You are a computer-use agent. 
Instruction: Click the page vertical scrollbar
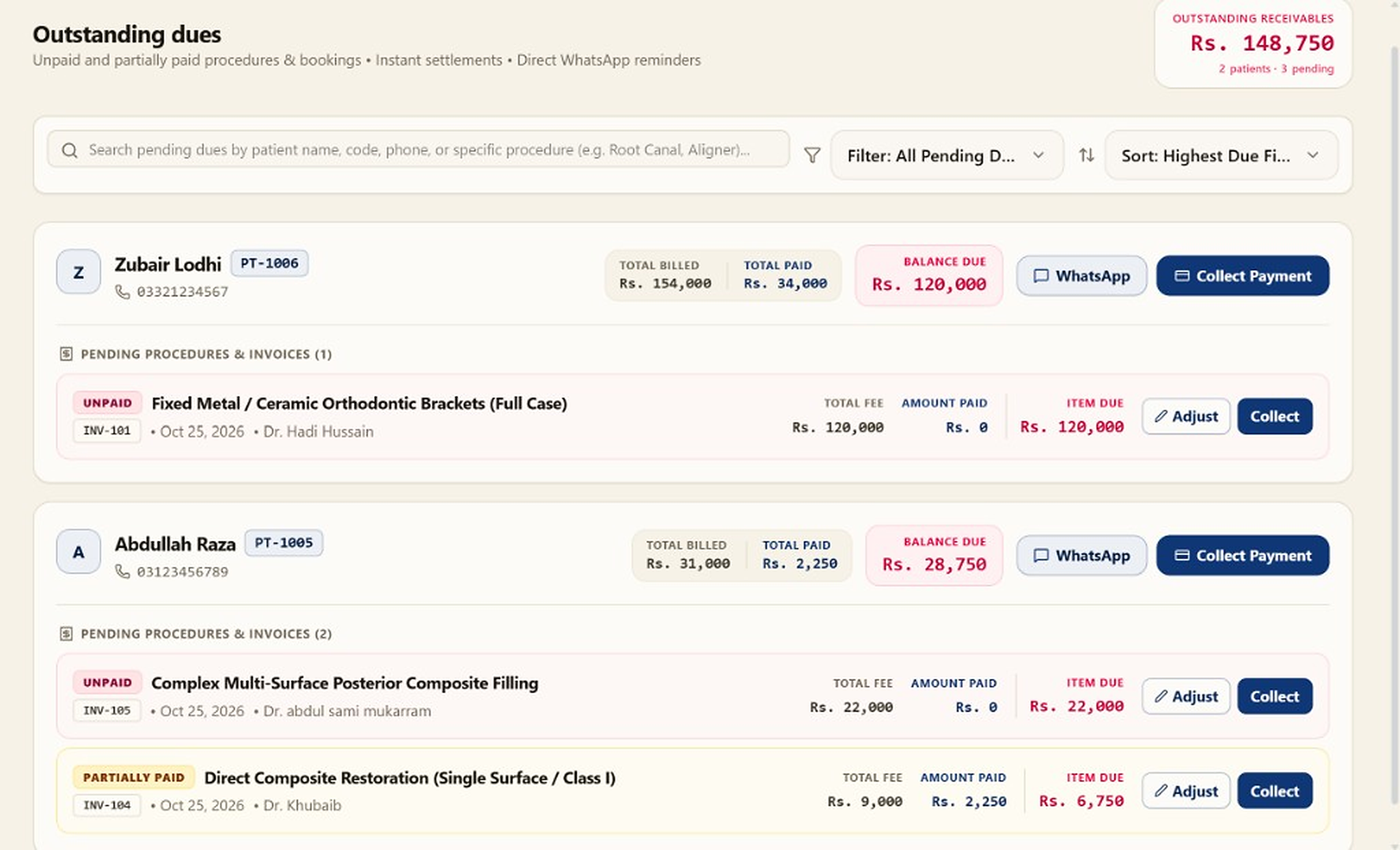(x=1395, y=425)
